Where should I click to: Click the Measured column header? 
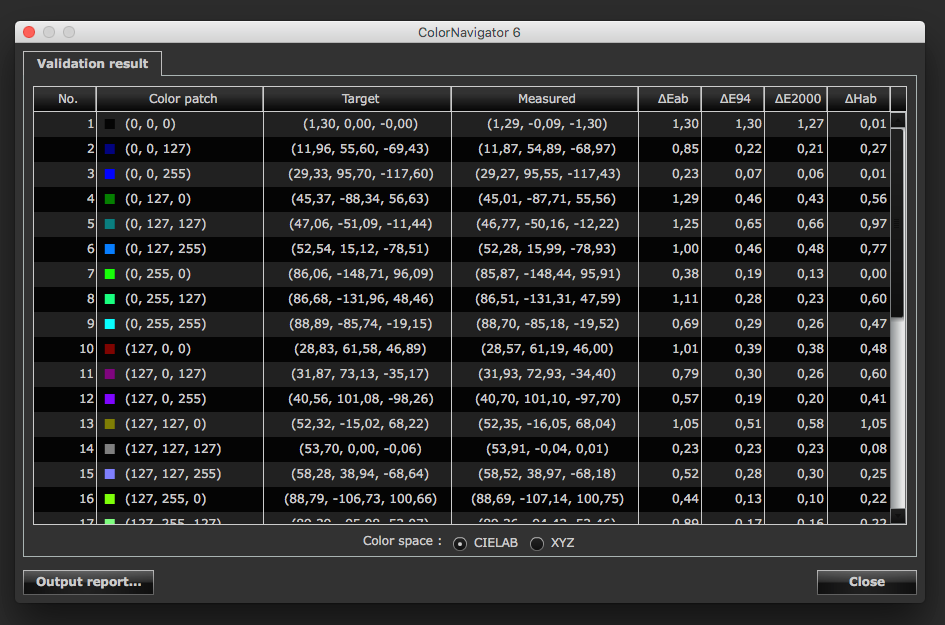pos(546,99)
